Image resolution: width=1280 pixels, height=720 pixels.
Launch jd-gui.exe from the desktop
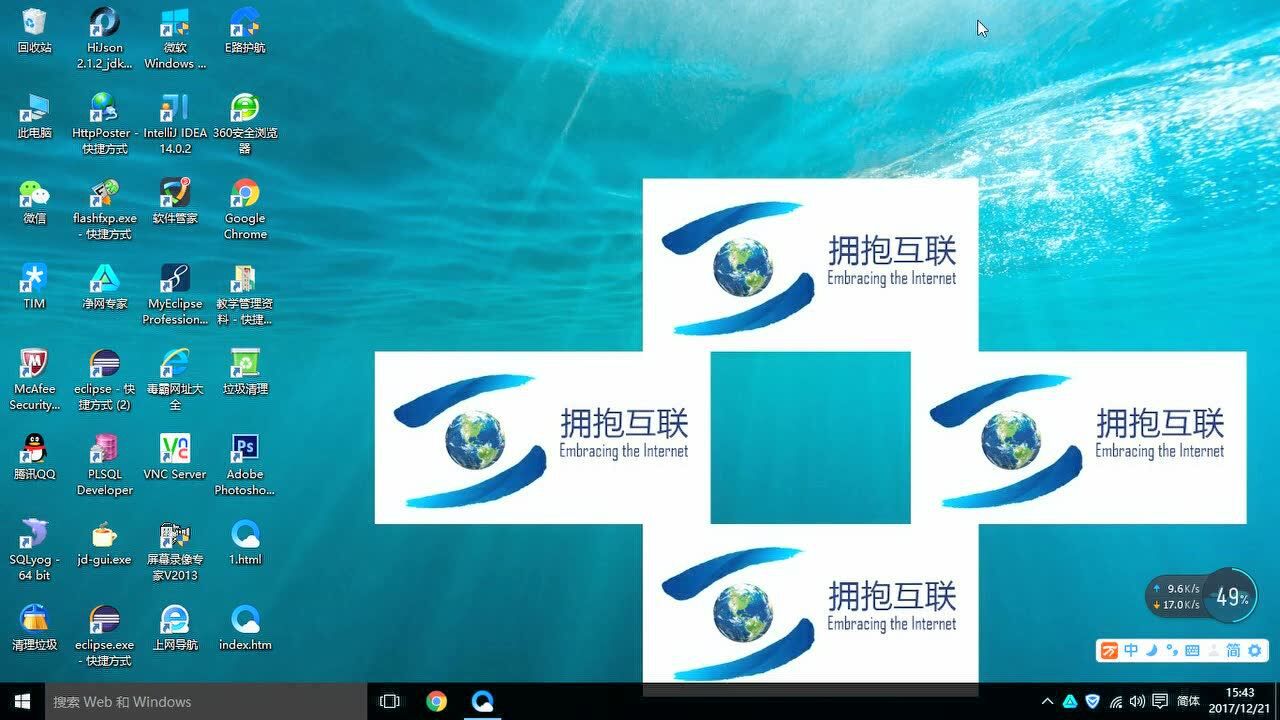click(x=104, y=535)
